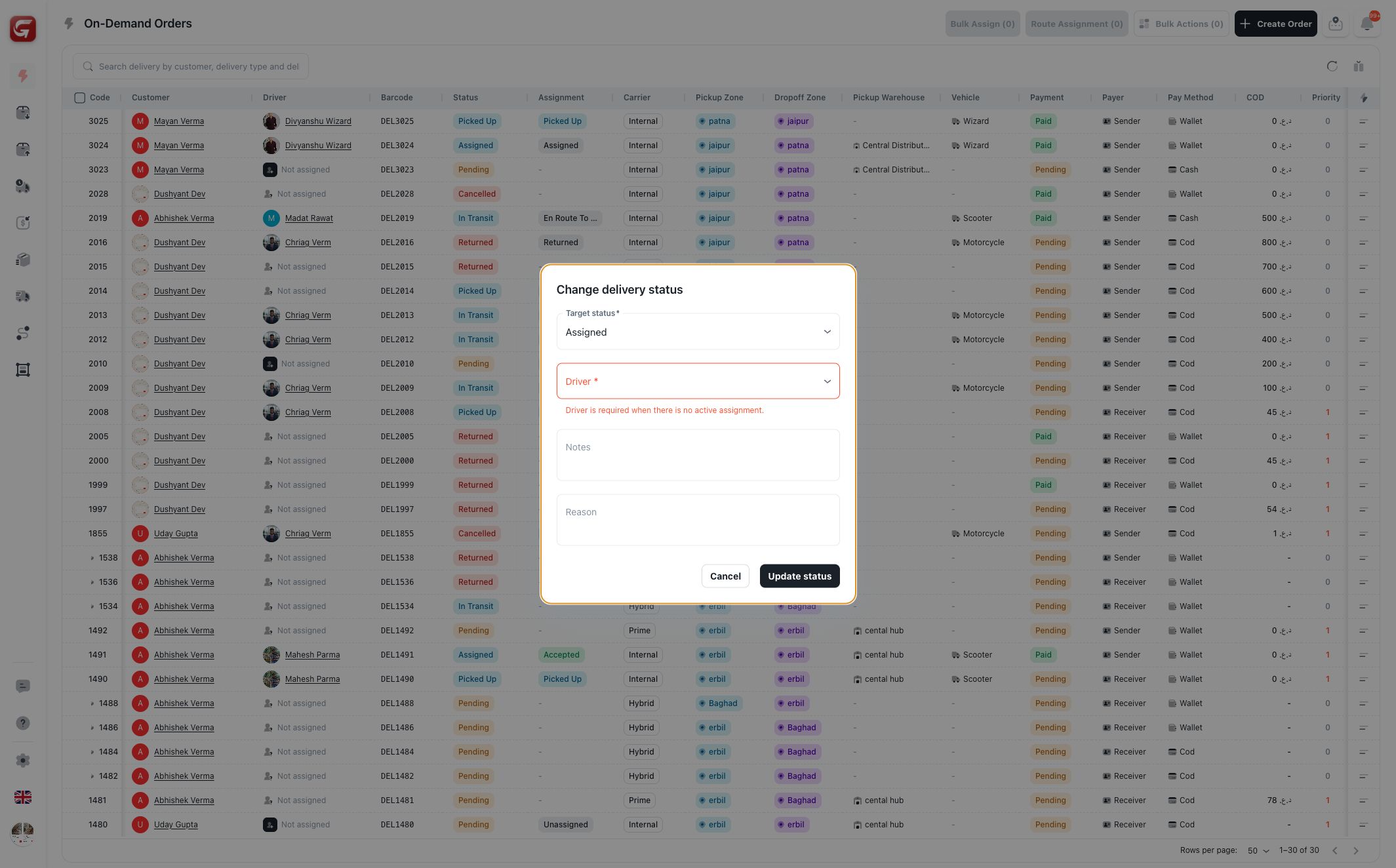Open the sidebar truck fleet icon
This screenshot has width=1396, height=868.
tap(23, 296)
